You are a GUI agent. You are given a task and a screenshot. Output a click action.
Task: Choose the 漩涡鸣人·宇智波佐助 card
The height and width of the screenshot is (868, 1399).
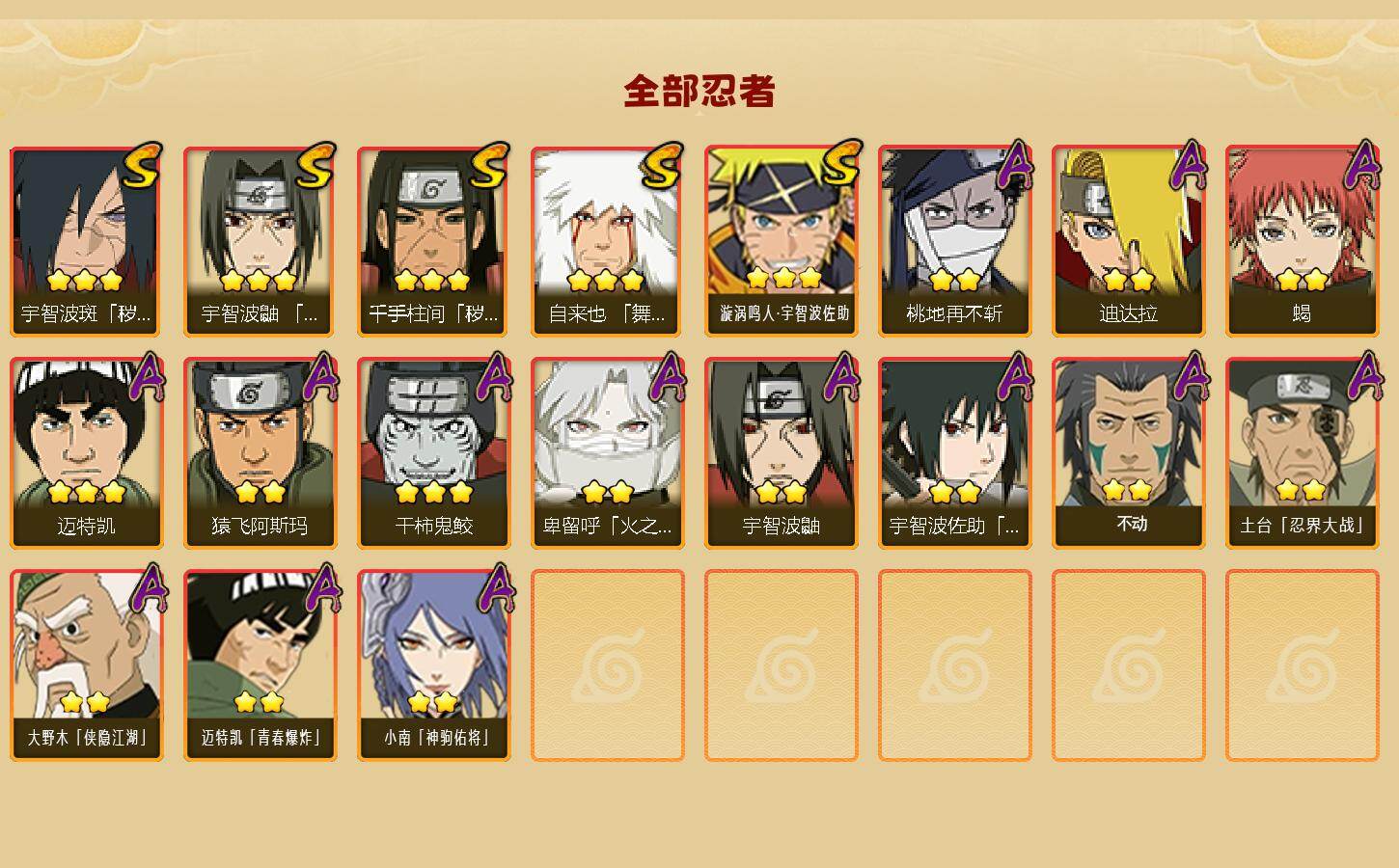(781, 241)
